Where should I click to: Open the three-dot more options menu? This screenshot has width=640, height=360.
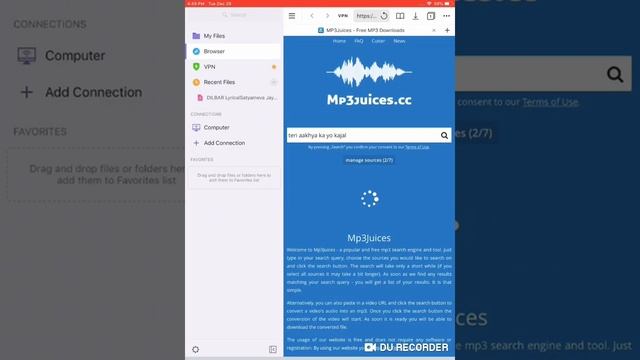pyautogui.click(x=447, y=16)
